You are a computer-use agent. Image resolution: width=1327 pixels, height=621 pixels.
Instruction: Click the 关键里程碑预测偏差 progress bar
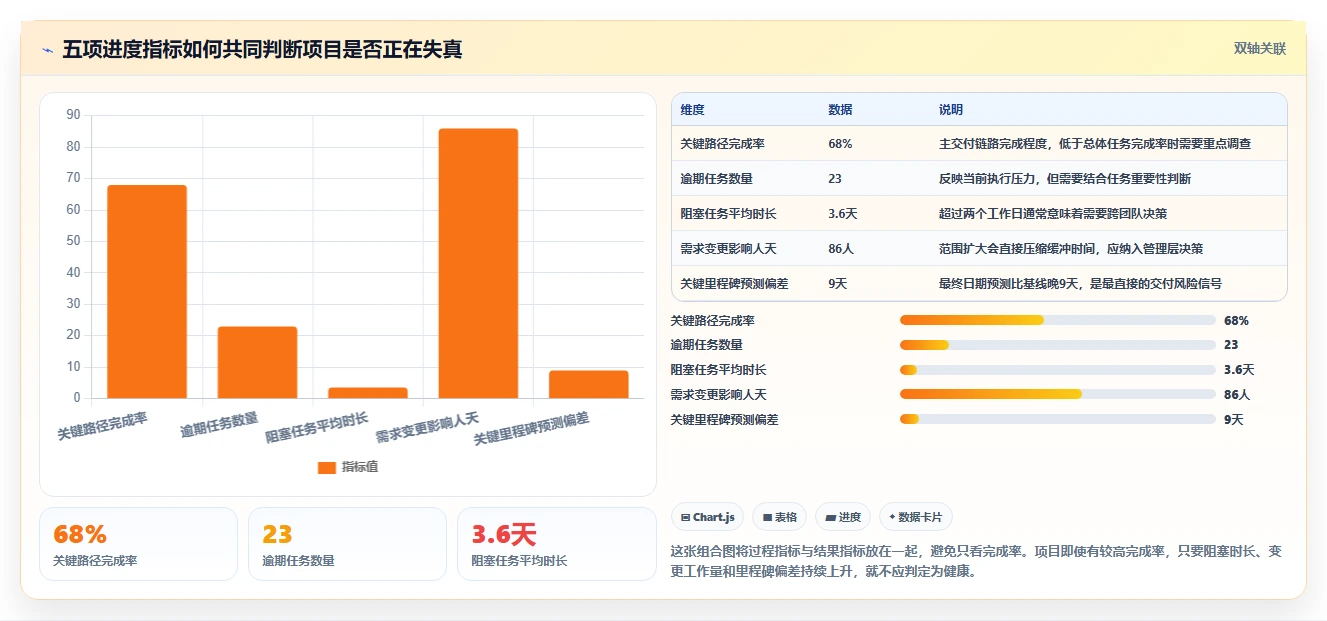coord(1058,419)
